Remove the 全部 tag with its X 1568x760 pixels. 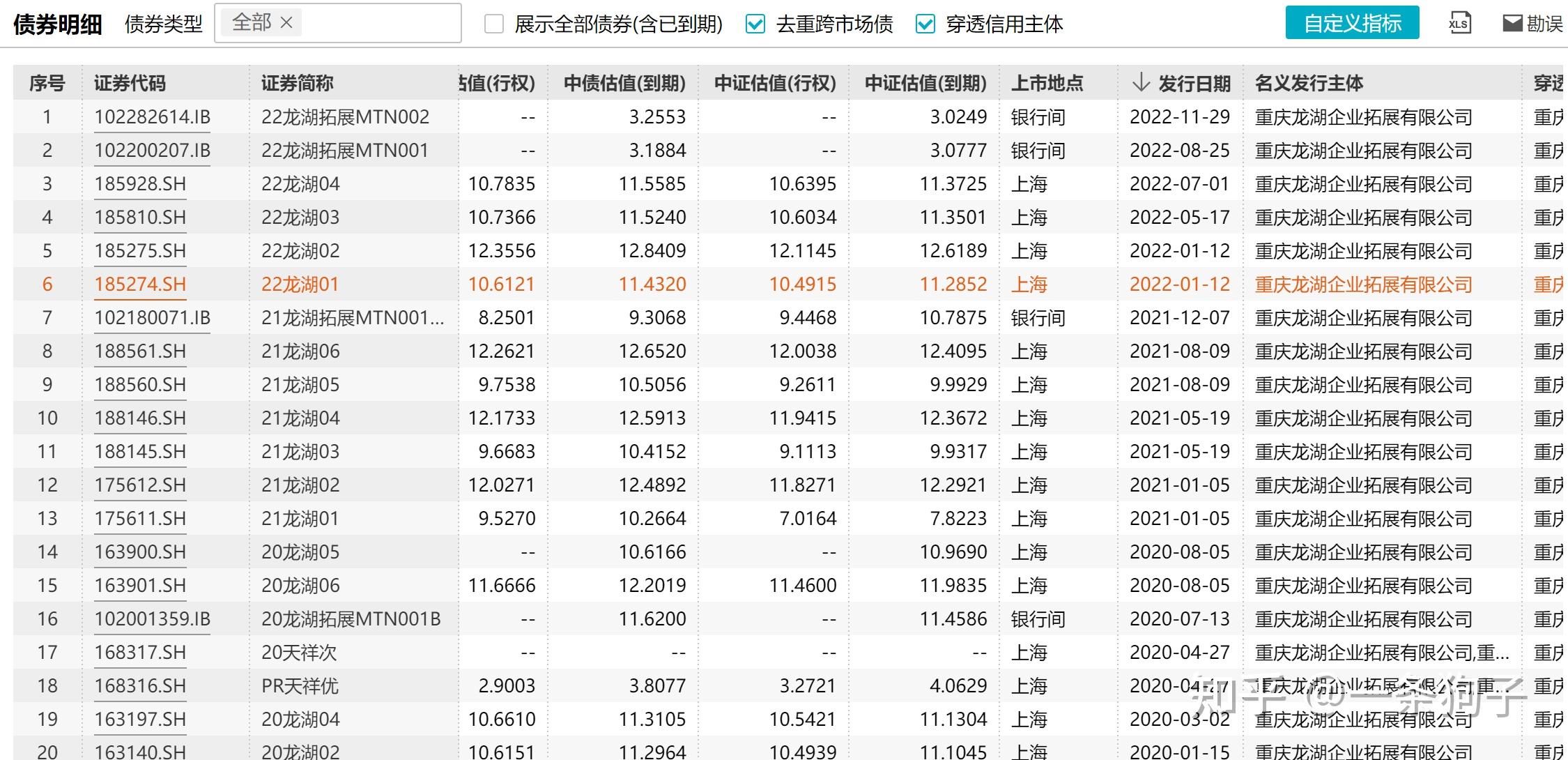[286, 23]
